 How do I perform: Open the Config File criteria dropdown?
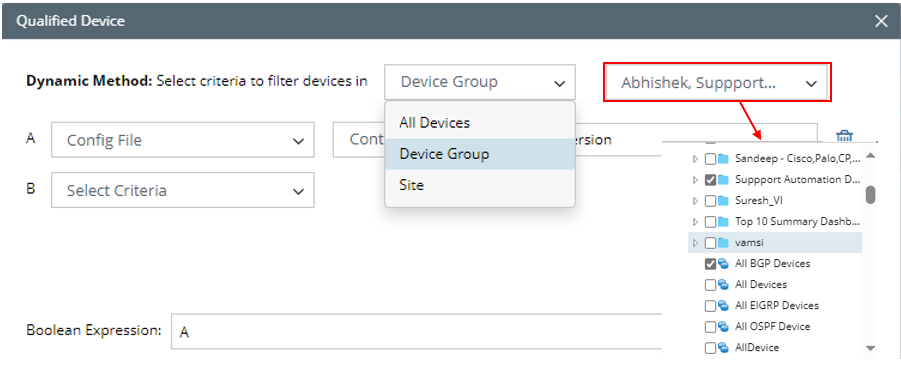point(183,140)
